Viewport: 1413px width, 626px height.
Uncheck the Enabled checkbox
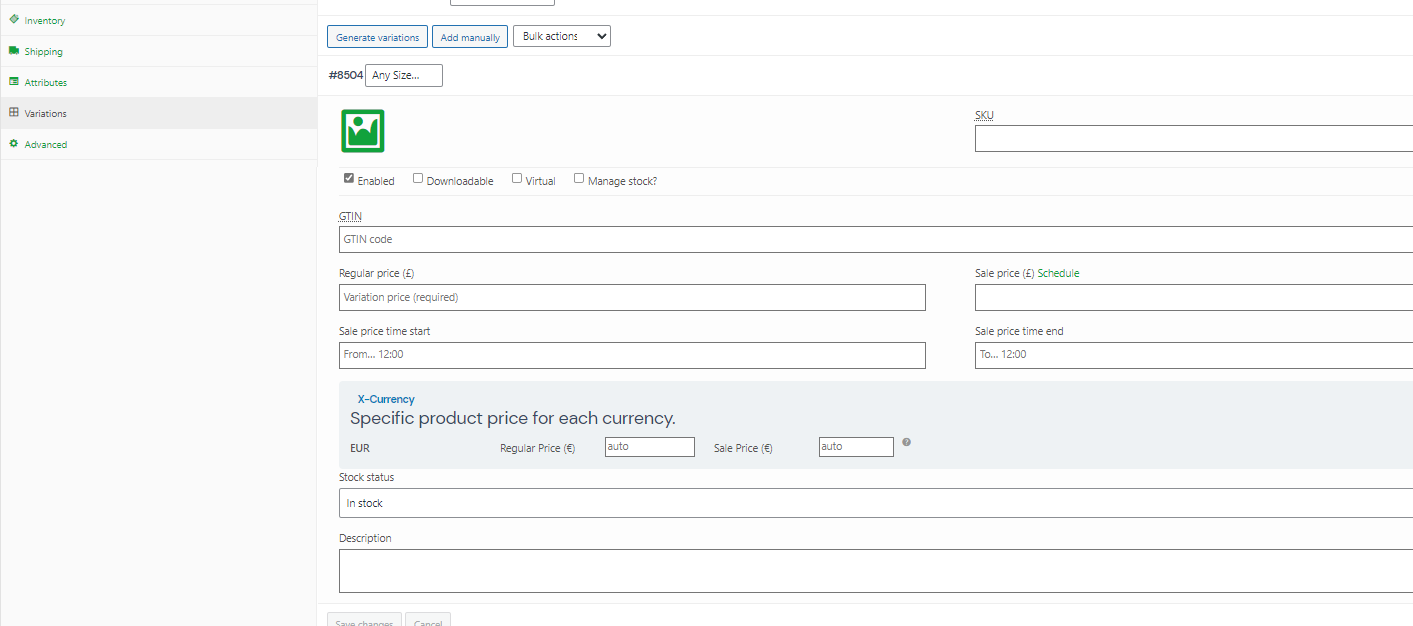[349, 178]
